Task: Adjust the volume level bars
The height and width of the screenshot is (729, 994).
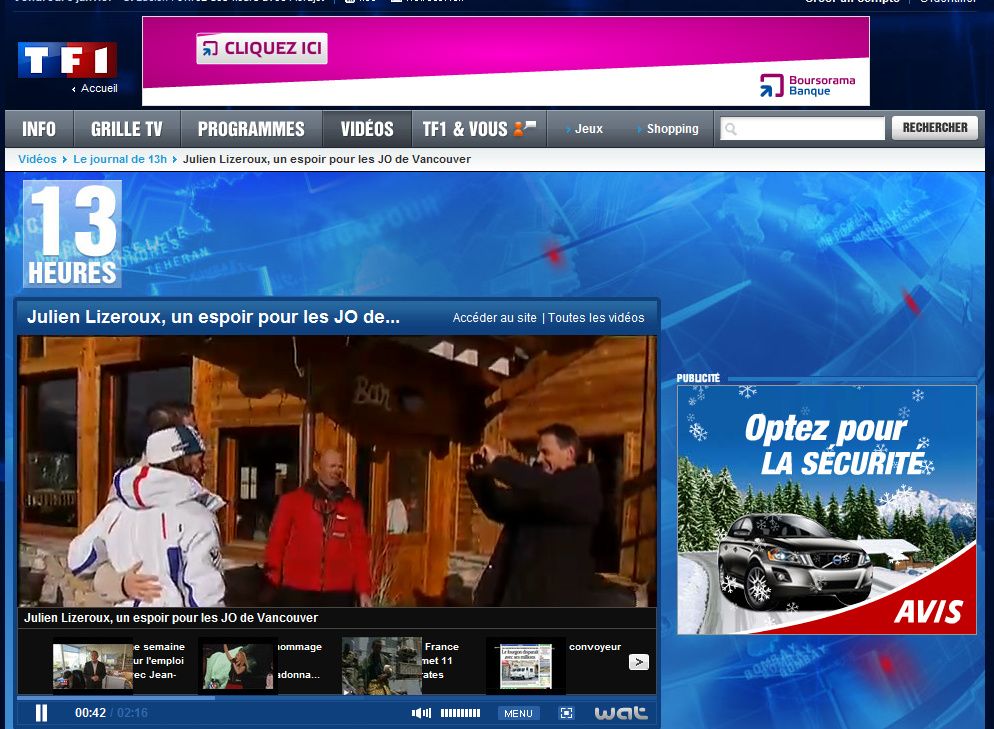Action: click(x=460, y=713)
